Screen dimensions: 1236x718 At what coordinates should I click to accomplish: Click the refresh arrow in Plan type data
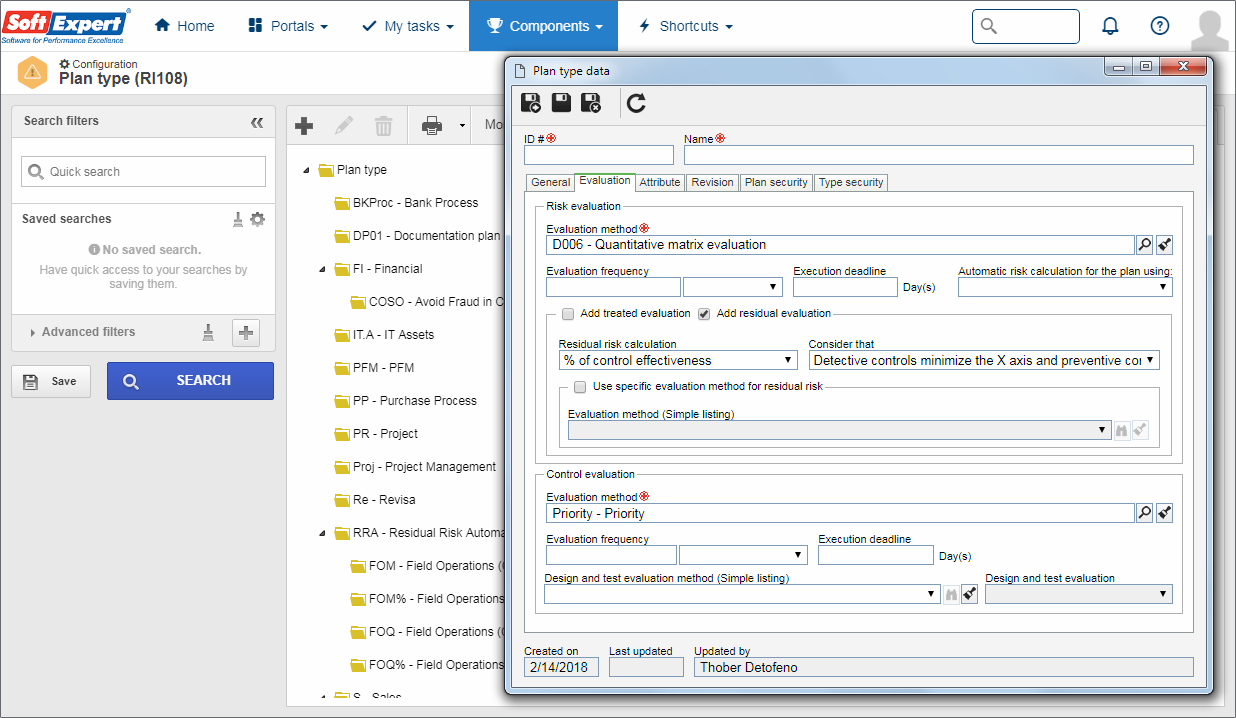point(636,102)
